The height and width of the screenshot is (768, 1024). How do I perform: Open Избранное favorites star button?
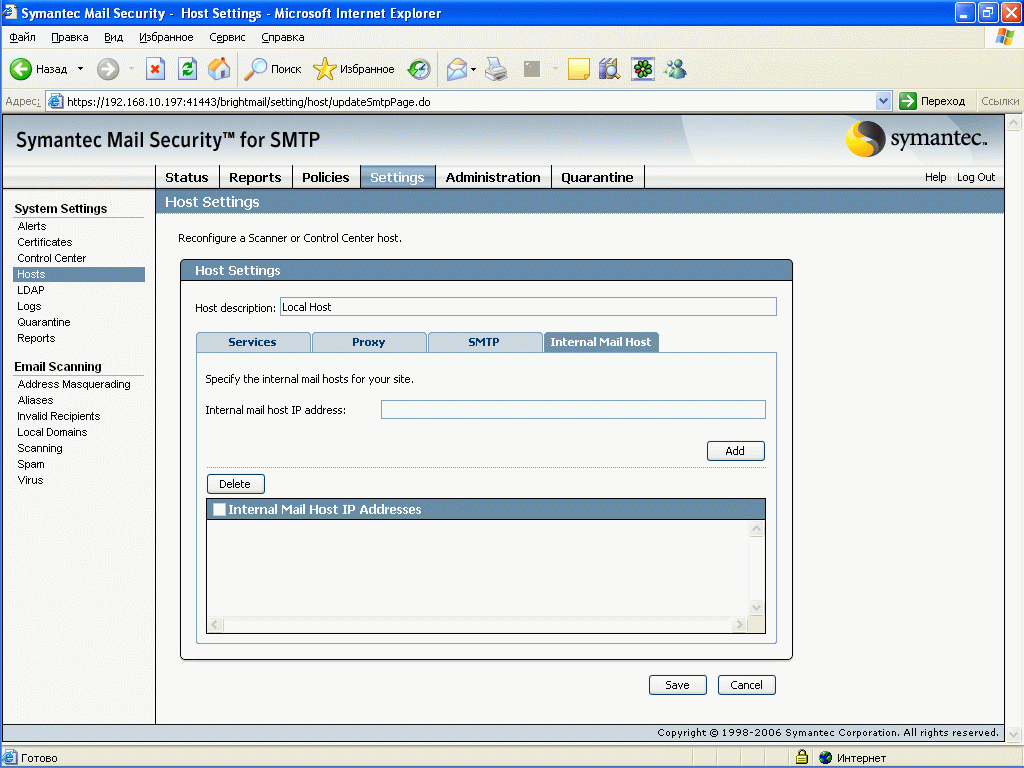pyautogui.click(x=353, y=69)
